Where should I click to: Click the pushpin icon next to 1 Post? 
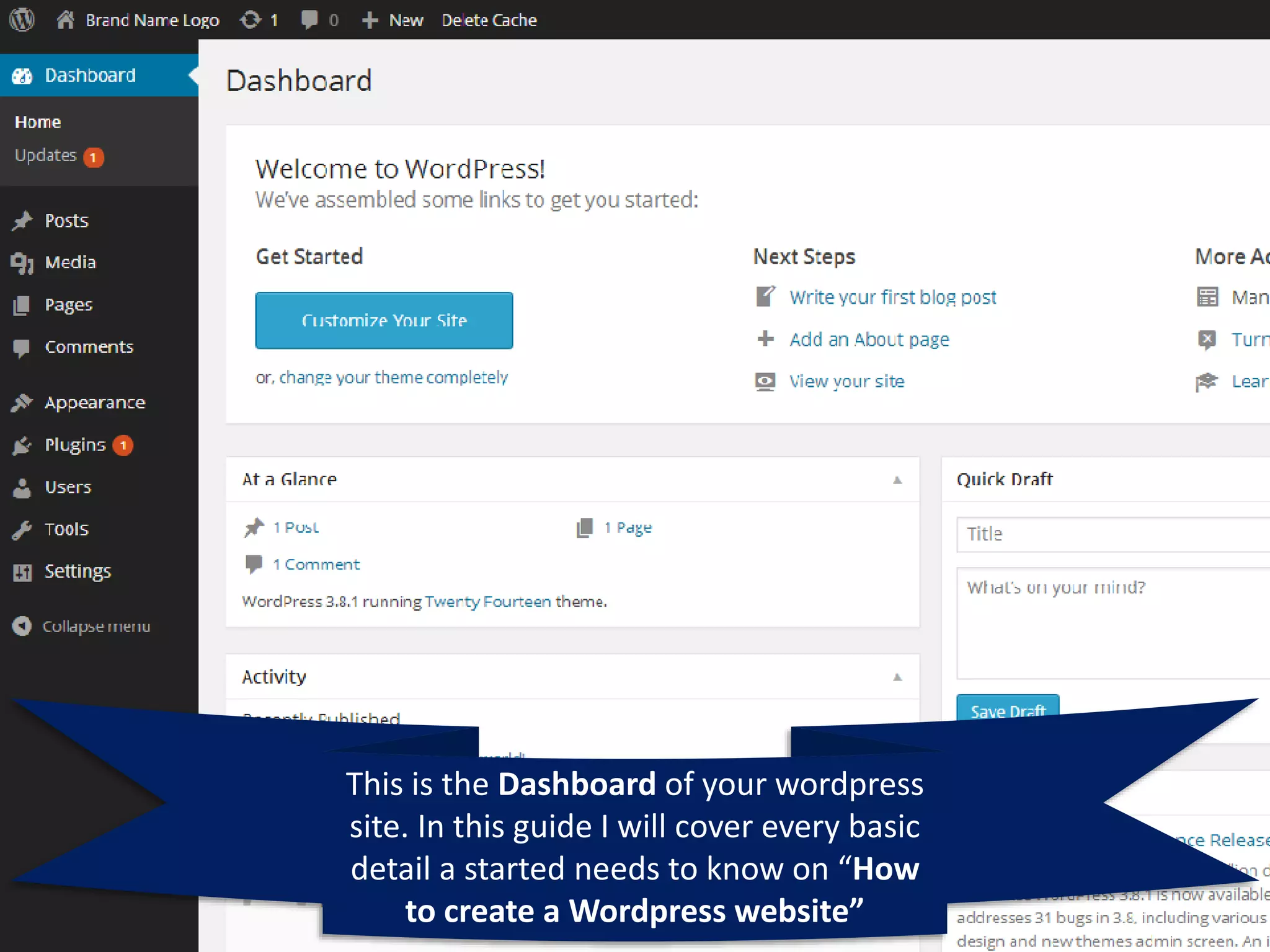pyautogui.click(x=254, y=527)
